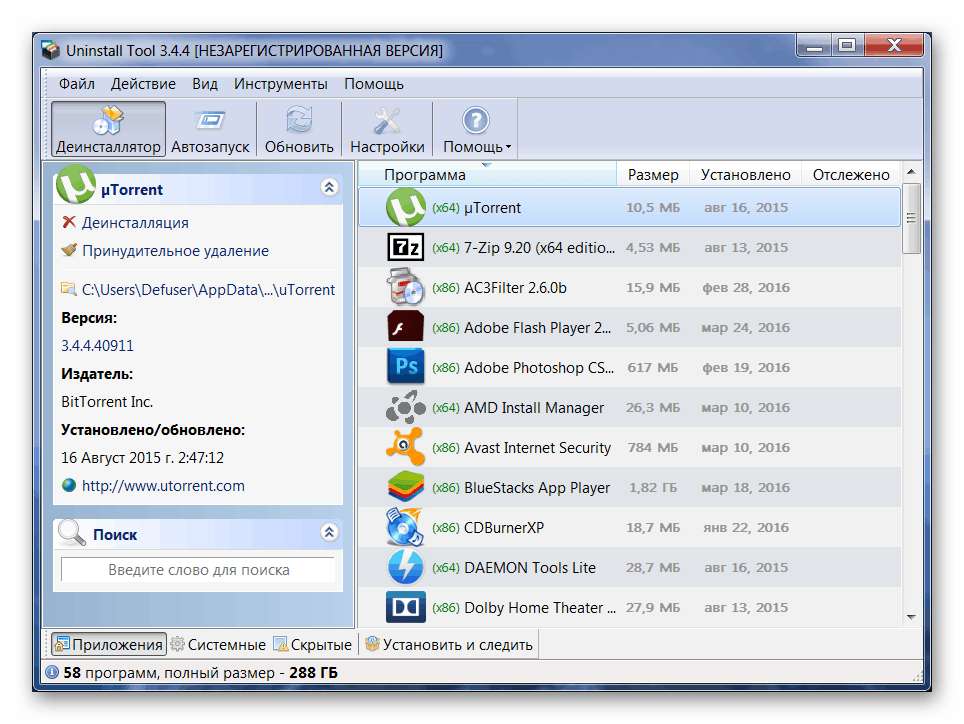Click the magnifier icon in Поиск panel
Image resolution: width=964 pixels, height=724 pixels.
coord(71,533)
